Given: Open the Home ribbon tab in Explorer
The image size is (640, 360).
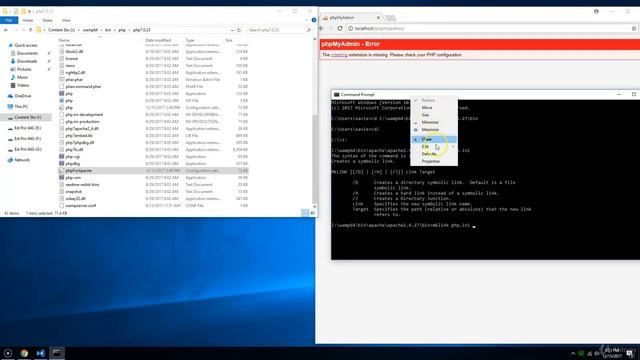Looking at the screenshot, I should click(x=28, y=20).
